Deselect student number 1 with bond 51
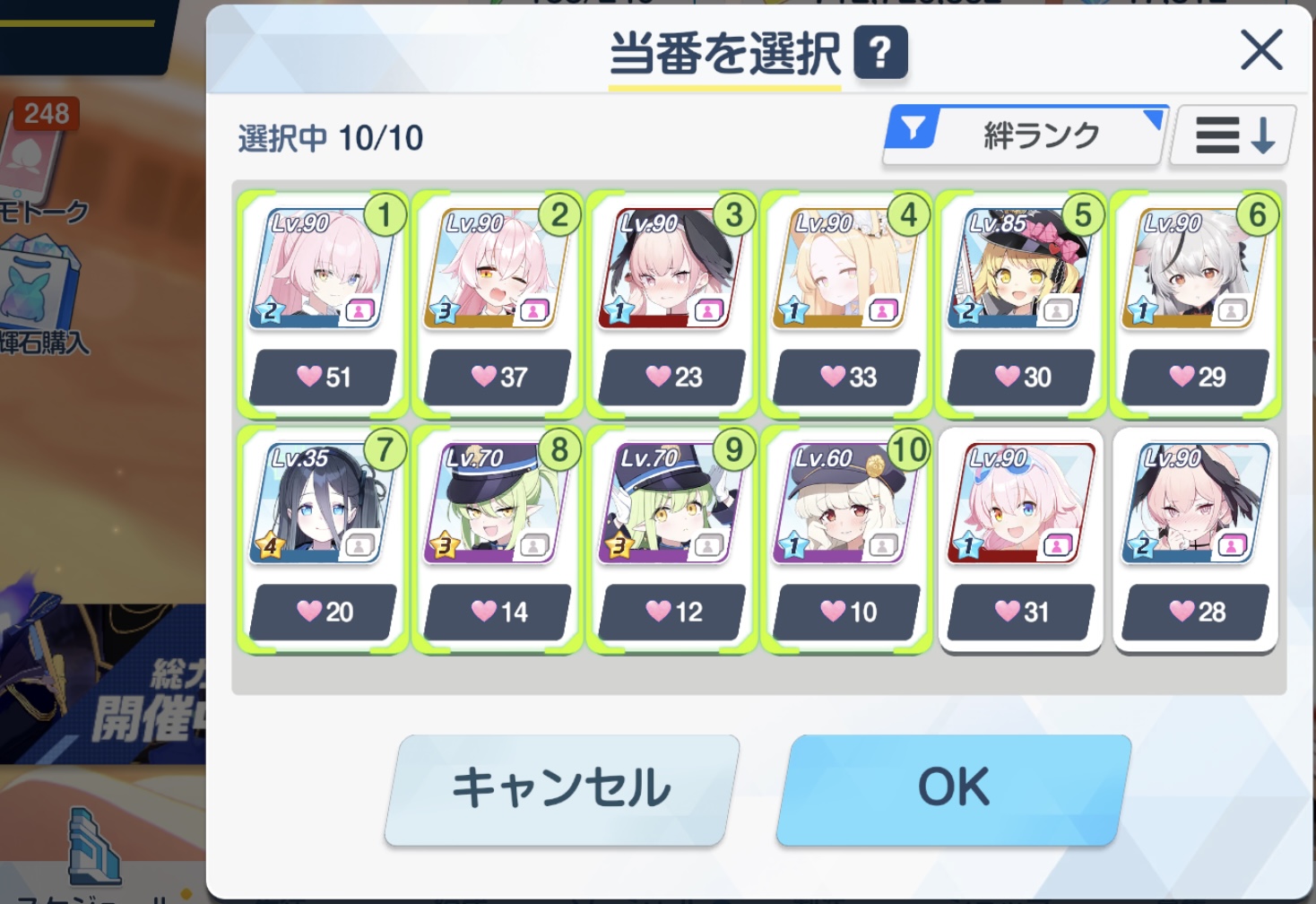1316x904 pixels. point(324,304)
